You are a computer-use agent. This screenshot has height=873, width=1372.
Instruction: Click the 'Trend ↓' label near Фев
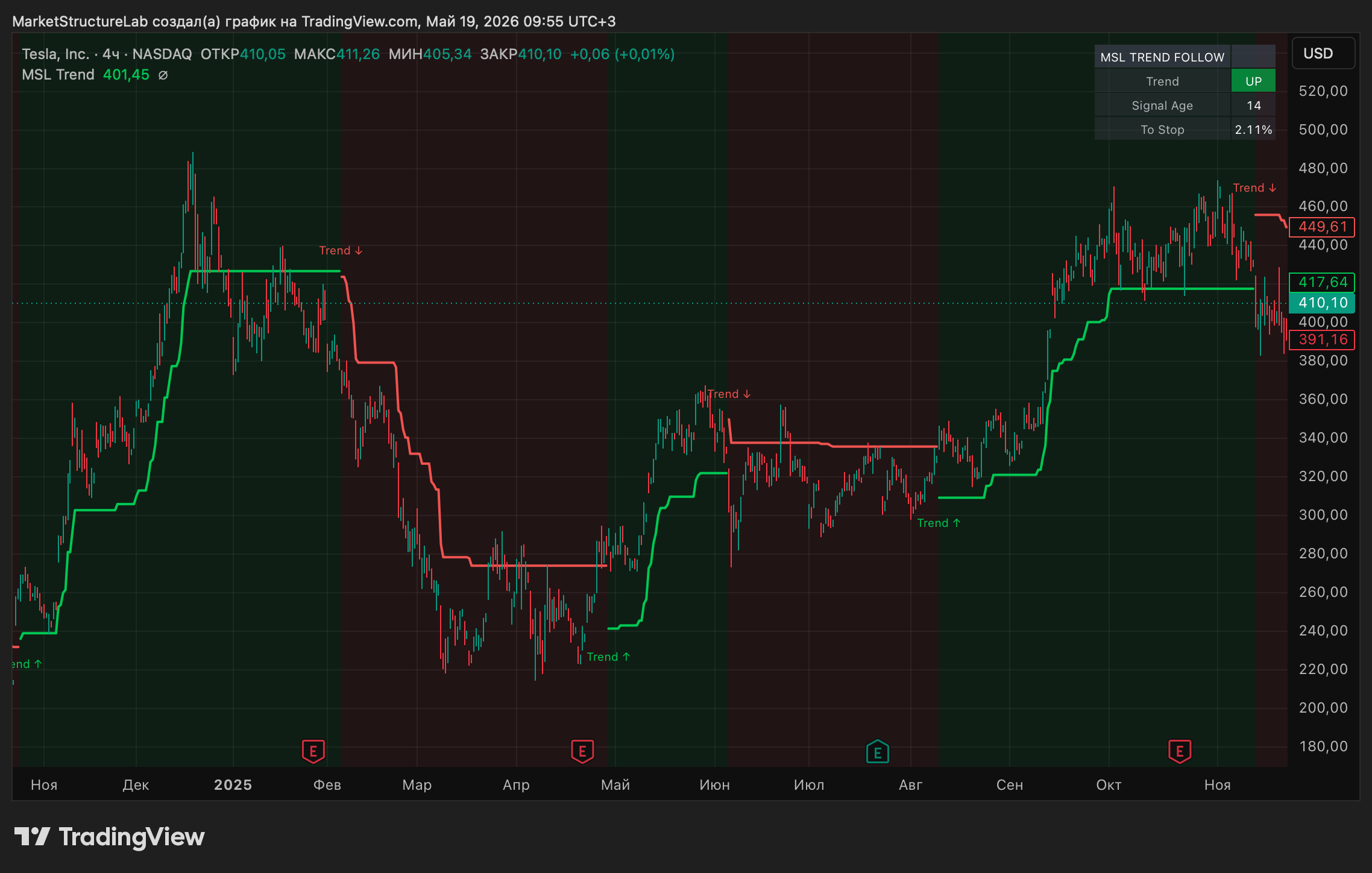(341, 250)
